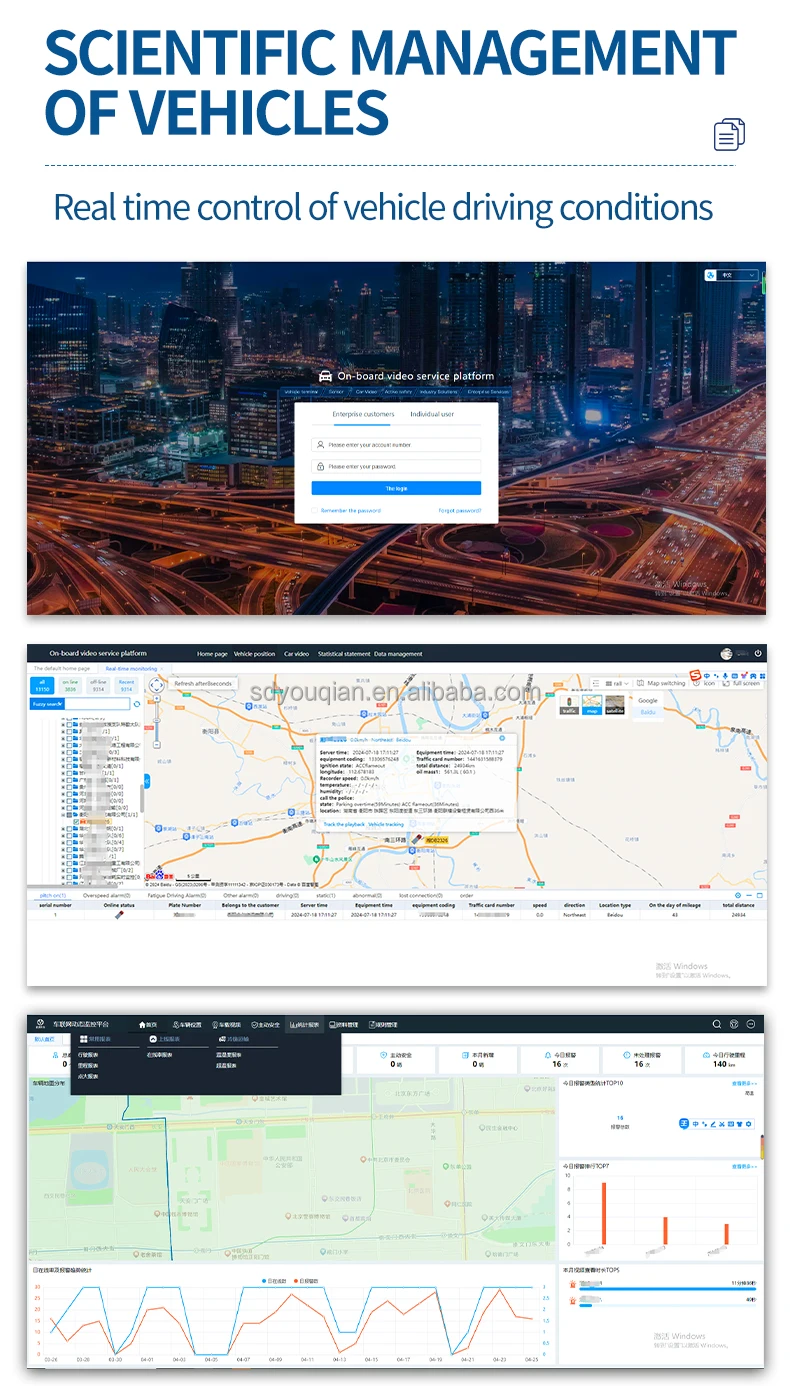790x1386 pixels.
Task: Switch to The default home page tab
Action: coord(62,668)
